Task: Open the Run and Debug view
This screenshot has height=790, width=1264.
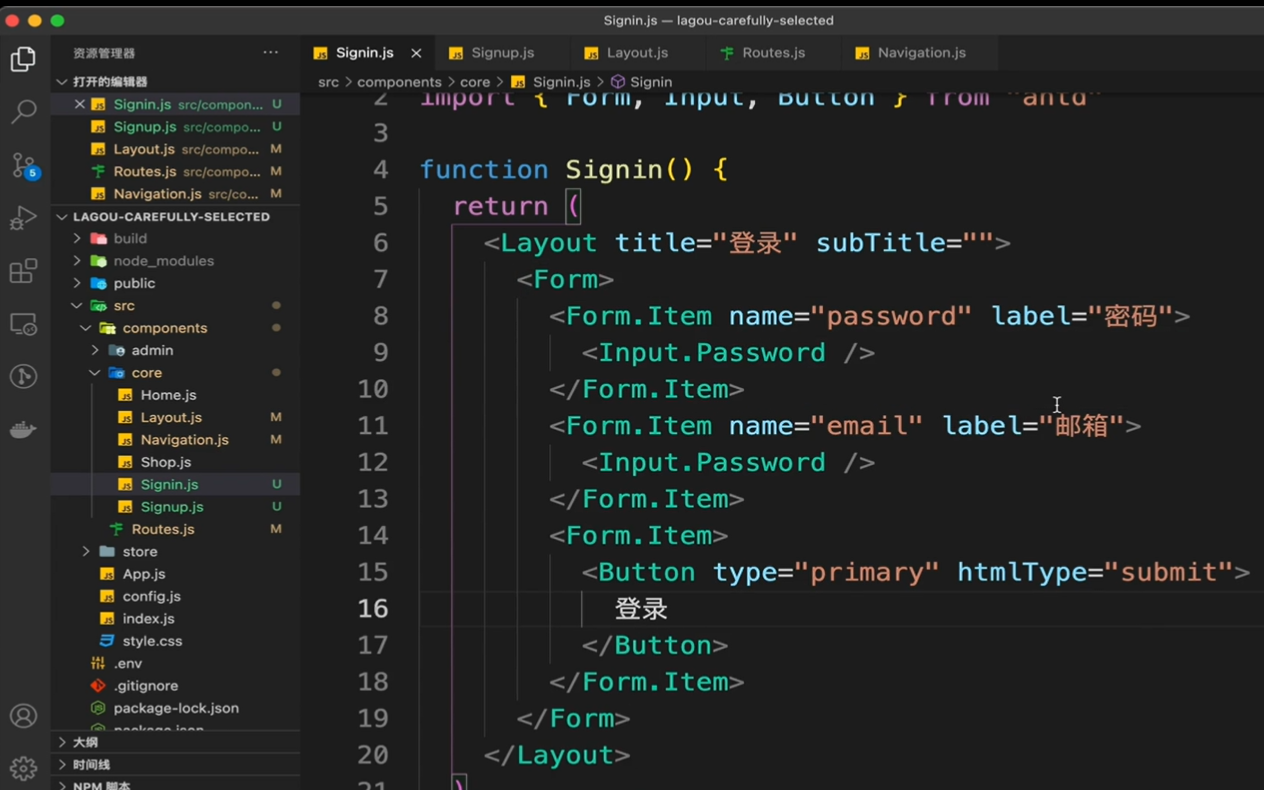Action: point(23,218)
